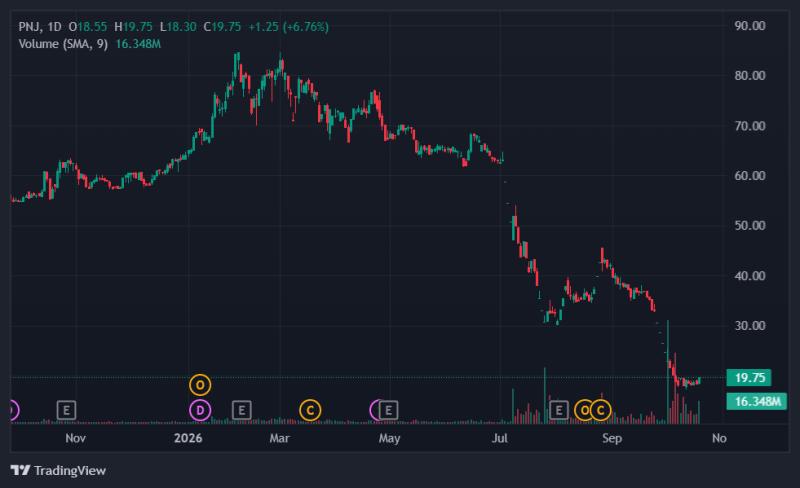The height and width of the screenshot is (488, 800).
Task: Click the Sep label on the time axis
Action: pos(612,438)
